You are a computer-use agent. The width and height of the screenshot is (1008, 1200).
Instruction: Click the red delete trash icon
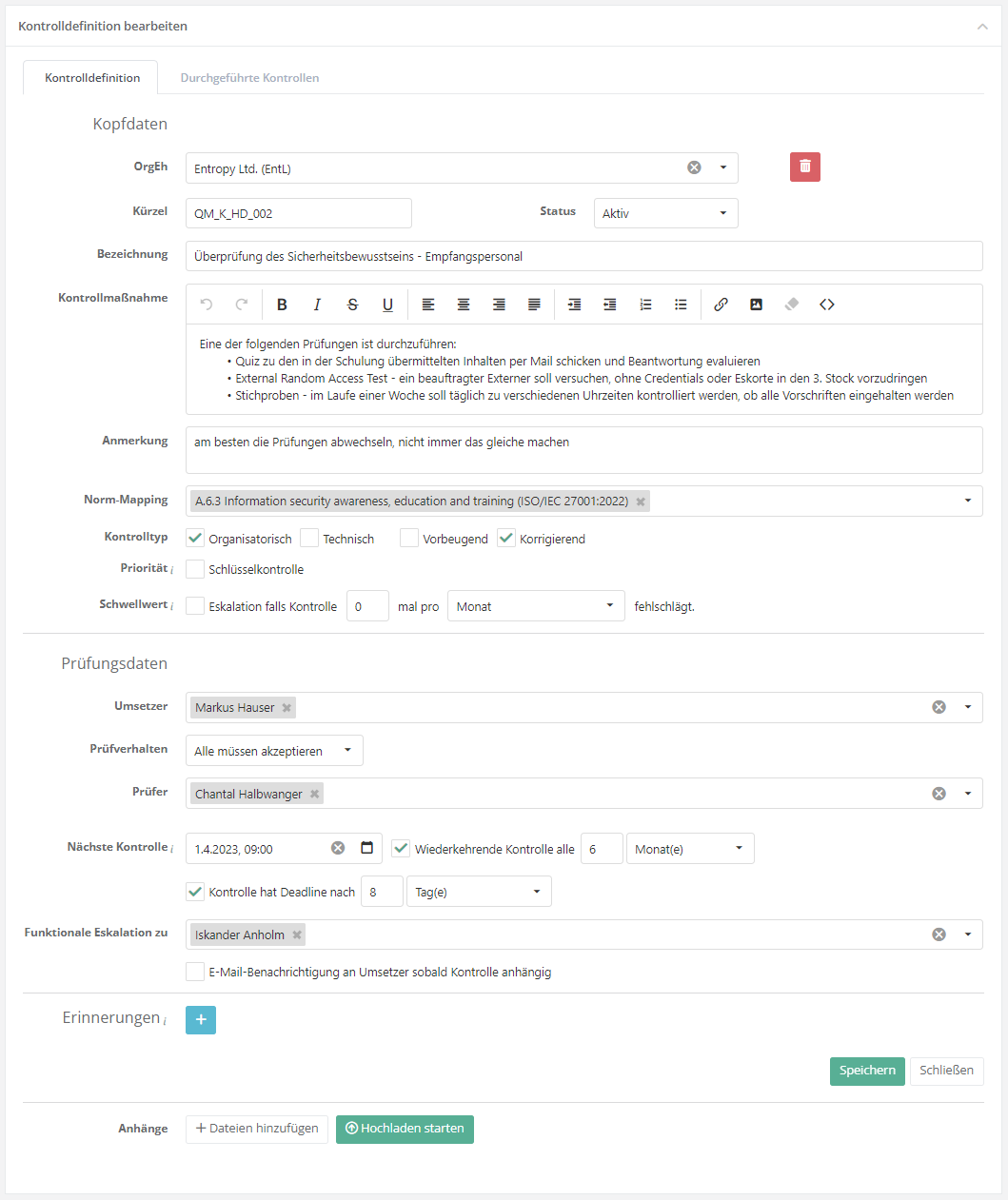pyautogui.click(x=804, y=167)
